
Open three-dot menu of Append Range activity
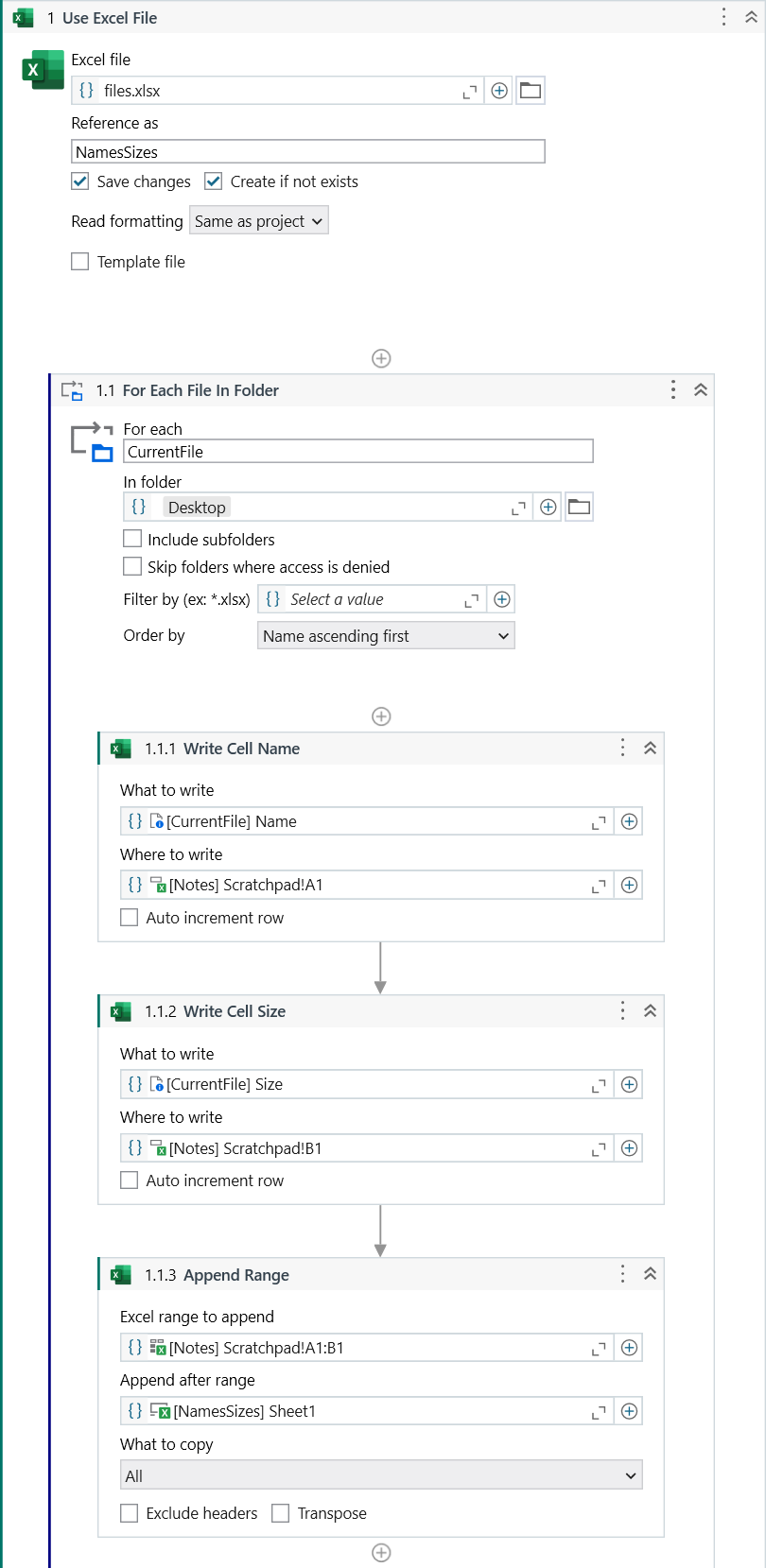[622, 1274]
